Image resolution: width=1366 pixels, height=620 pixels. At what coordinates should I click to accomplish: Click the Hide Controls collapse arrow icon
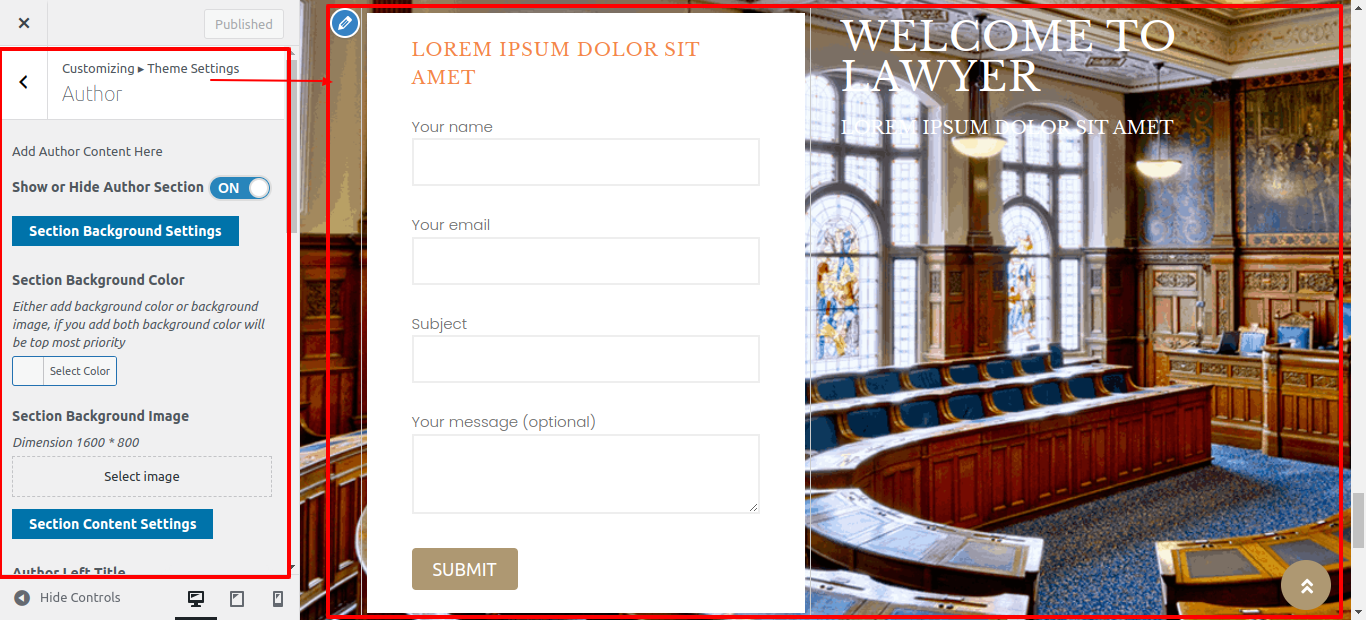point(22,598)
